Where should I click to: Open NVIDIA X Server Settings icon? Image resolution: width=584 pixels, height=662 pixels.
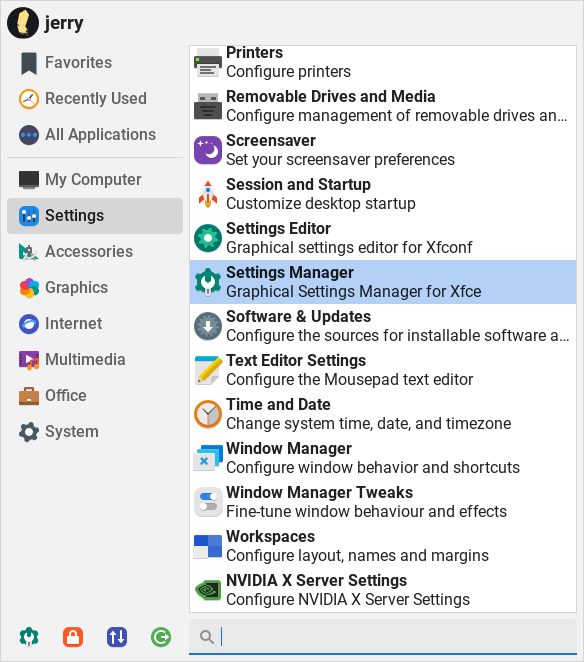point(208,590)
